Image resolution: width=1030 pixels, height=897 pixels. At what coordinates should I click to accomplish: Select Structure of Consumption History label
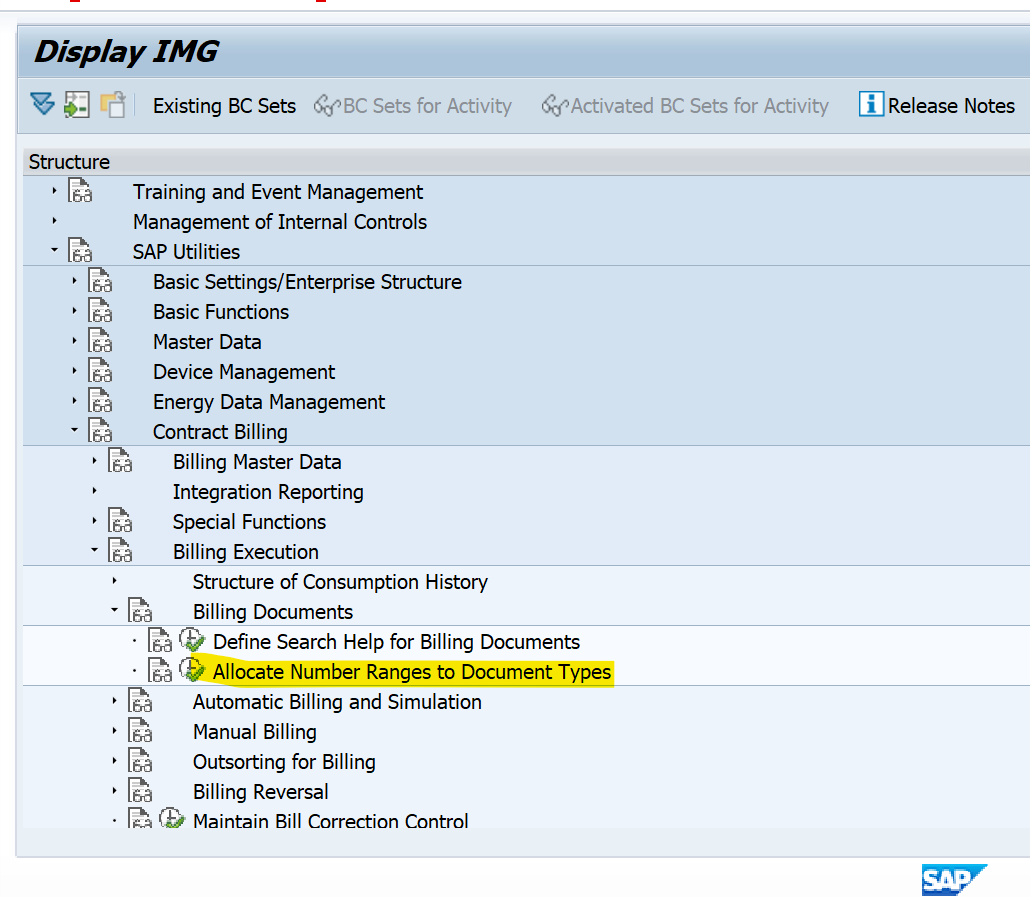[340, 582]
